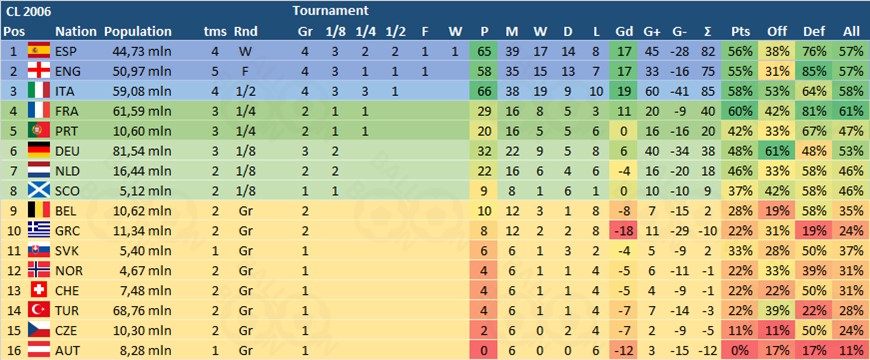This screenshot has width=870, height=360.
Task: Click the Spain flag icon
Action: (x=39, y=51)
